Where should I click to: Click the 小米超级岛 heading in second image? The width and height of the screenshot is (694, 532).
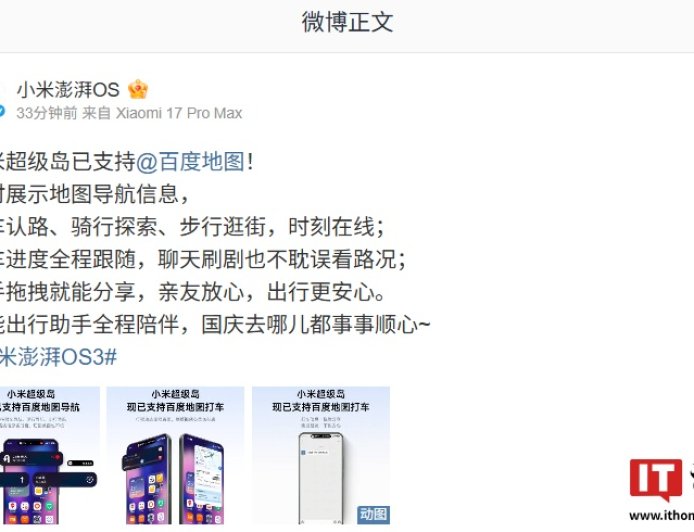click(175, 394)
